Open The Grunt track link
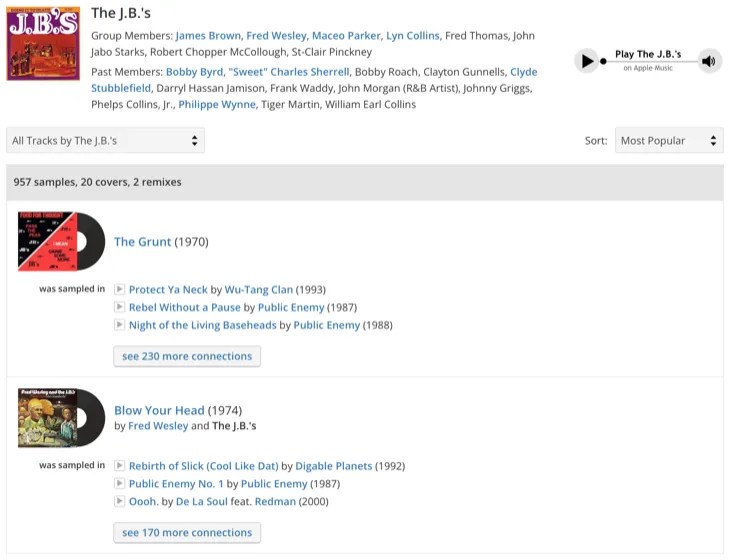Viewport: 730px width, 560px height. pos(142,242)
